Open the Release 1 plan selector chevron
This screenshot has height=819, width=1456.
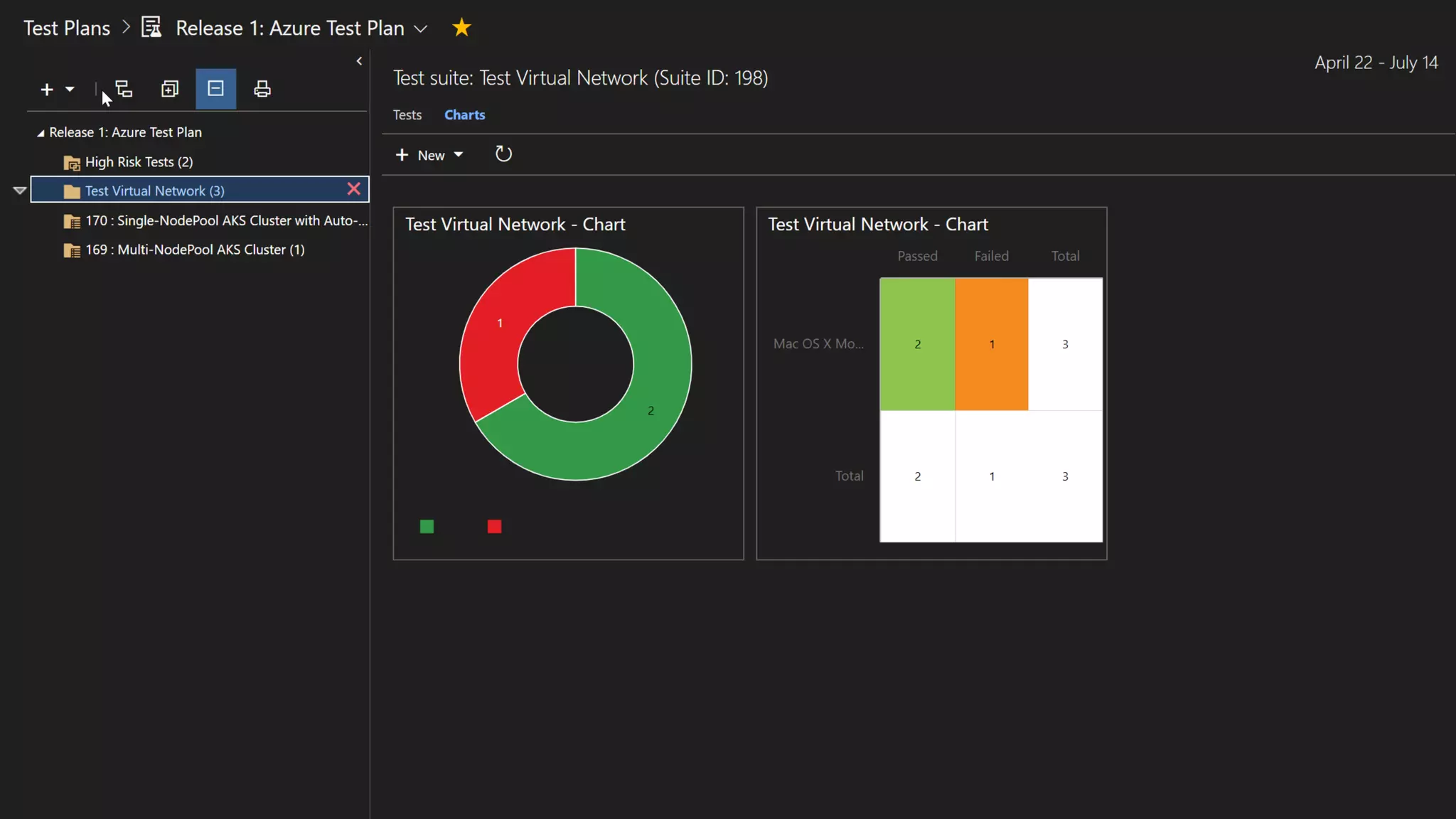(421, 29)
